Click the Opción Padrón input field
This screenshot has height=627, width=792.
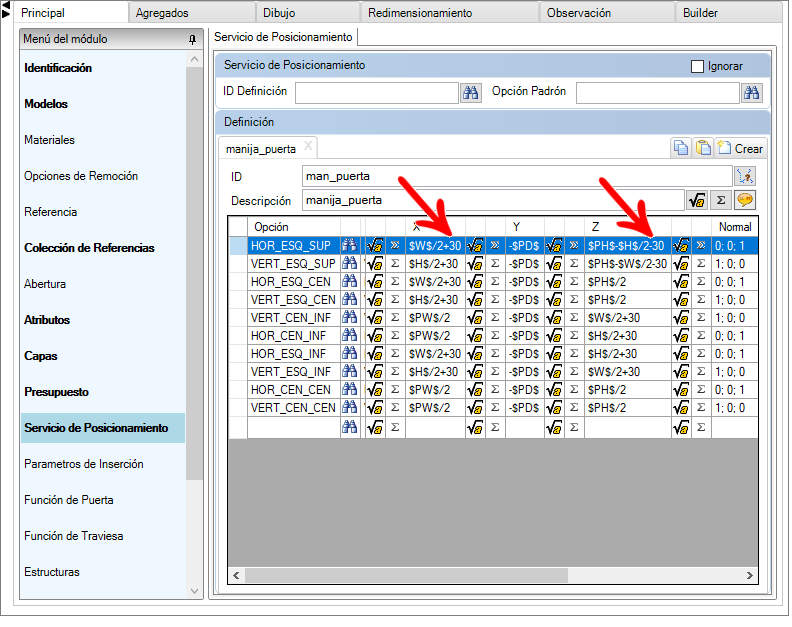pyautogui.click(x=658, y=92)
